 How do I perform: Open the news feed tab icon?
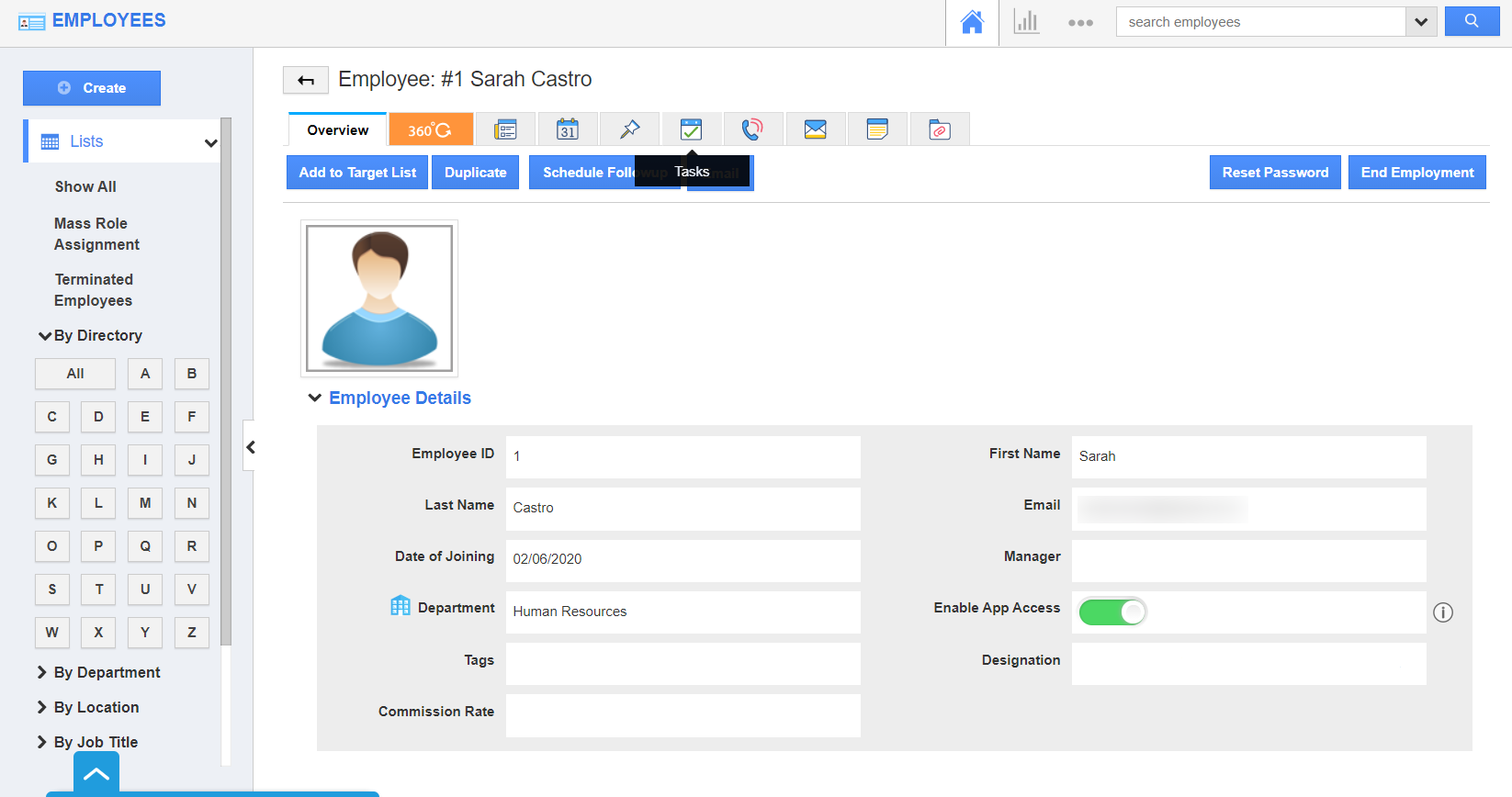click(505, 129)
